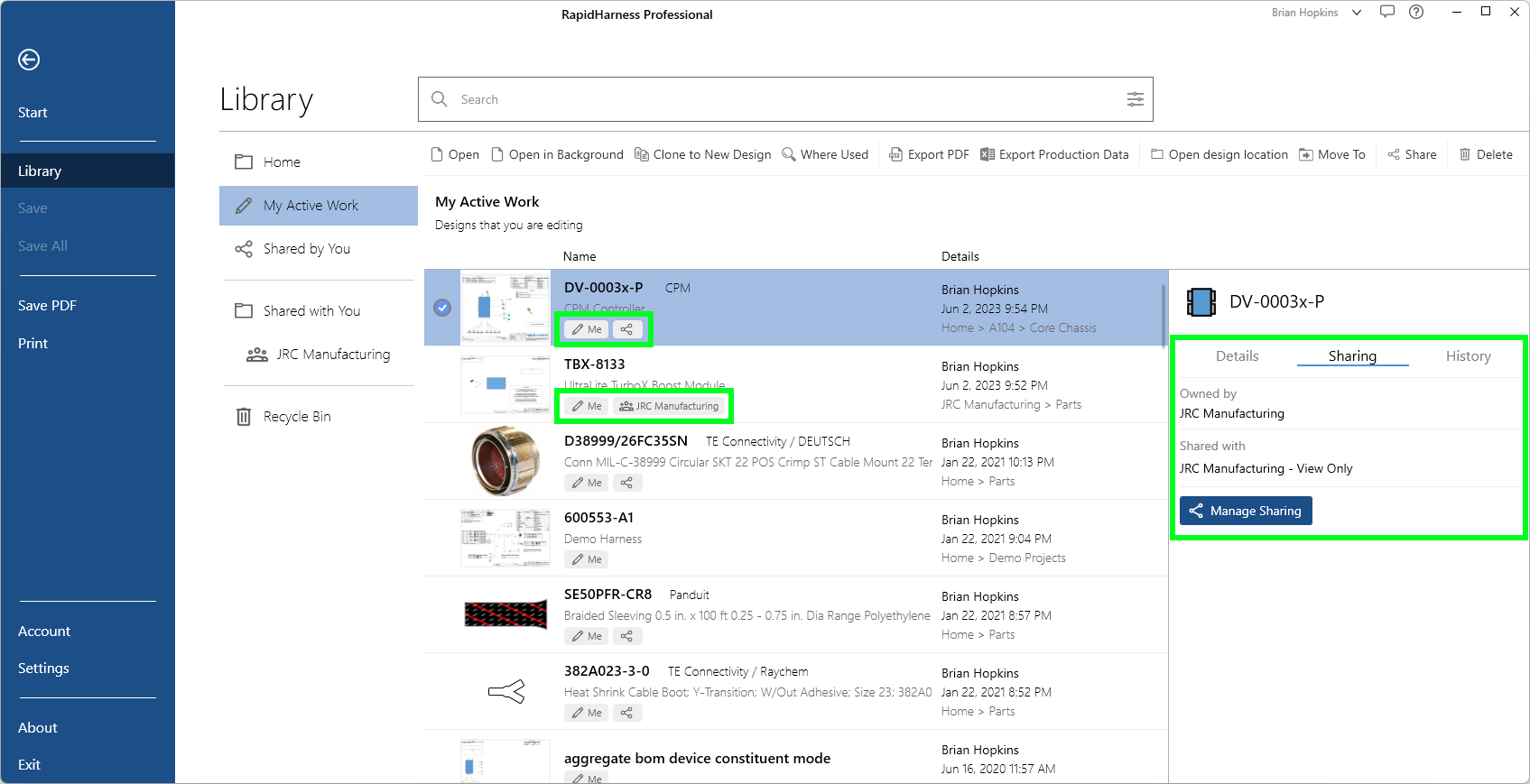Screen dimensions: 1530x784
Task: Click the Me edit badge on 600553-A1
Action: (x=587, y=559)
